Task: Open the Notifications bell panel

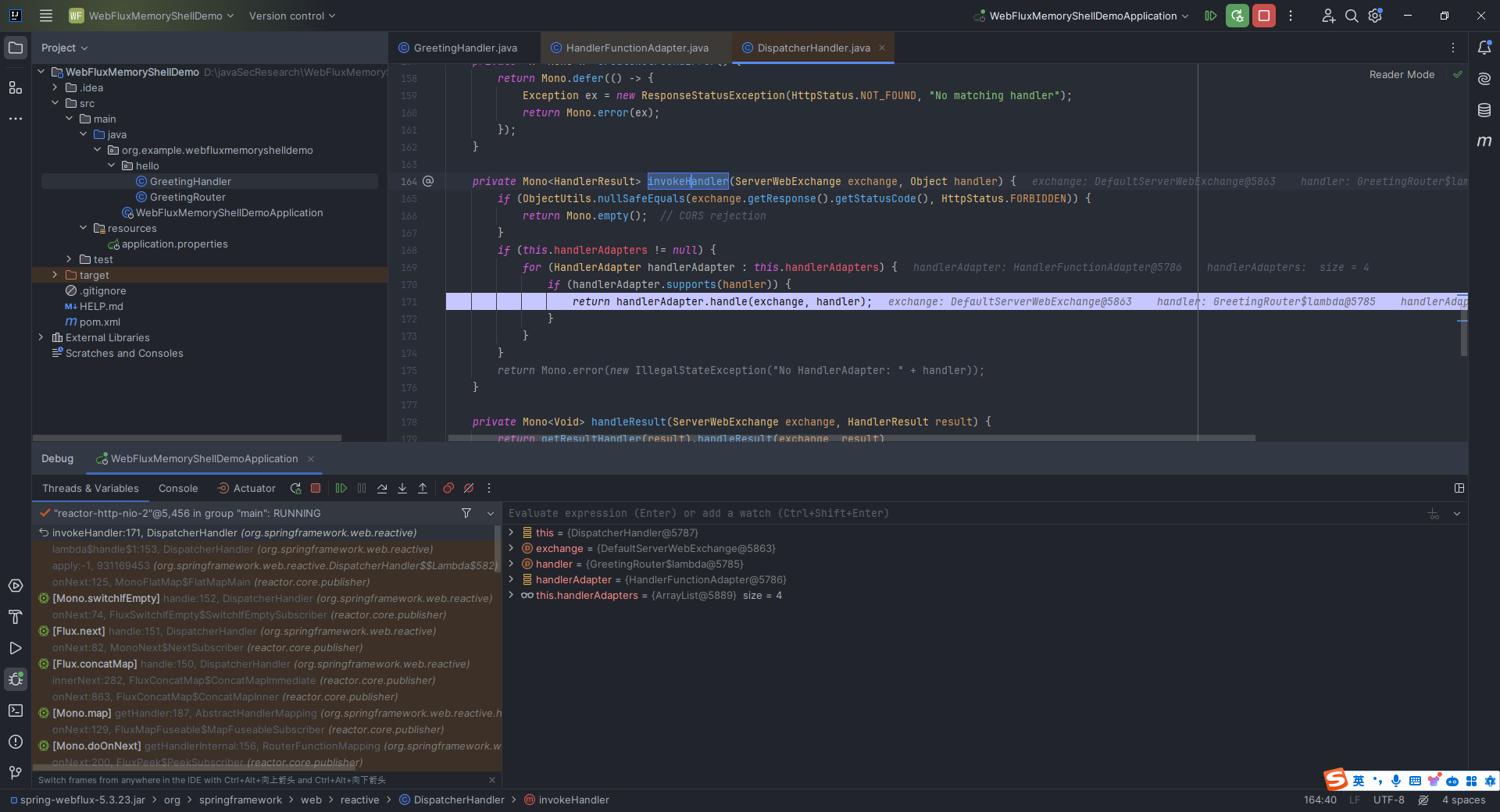Action: [x=1484, y=48]
